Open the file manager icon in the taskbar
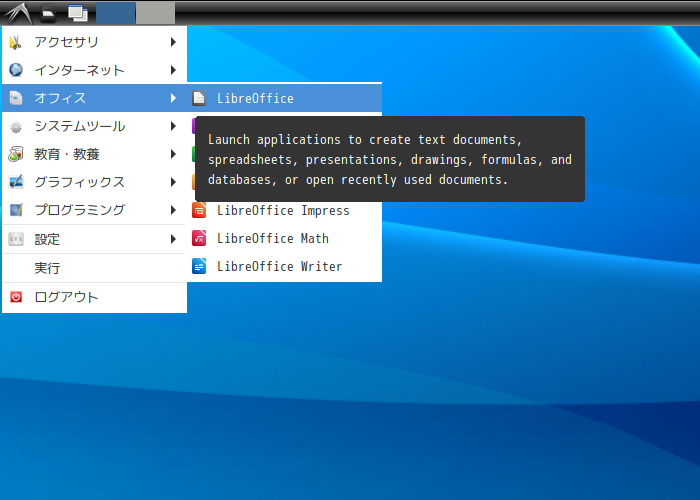 coord(48,13)
